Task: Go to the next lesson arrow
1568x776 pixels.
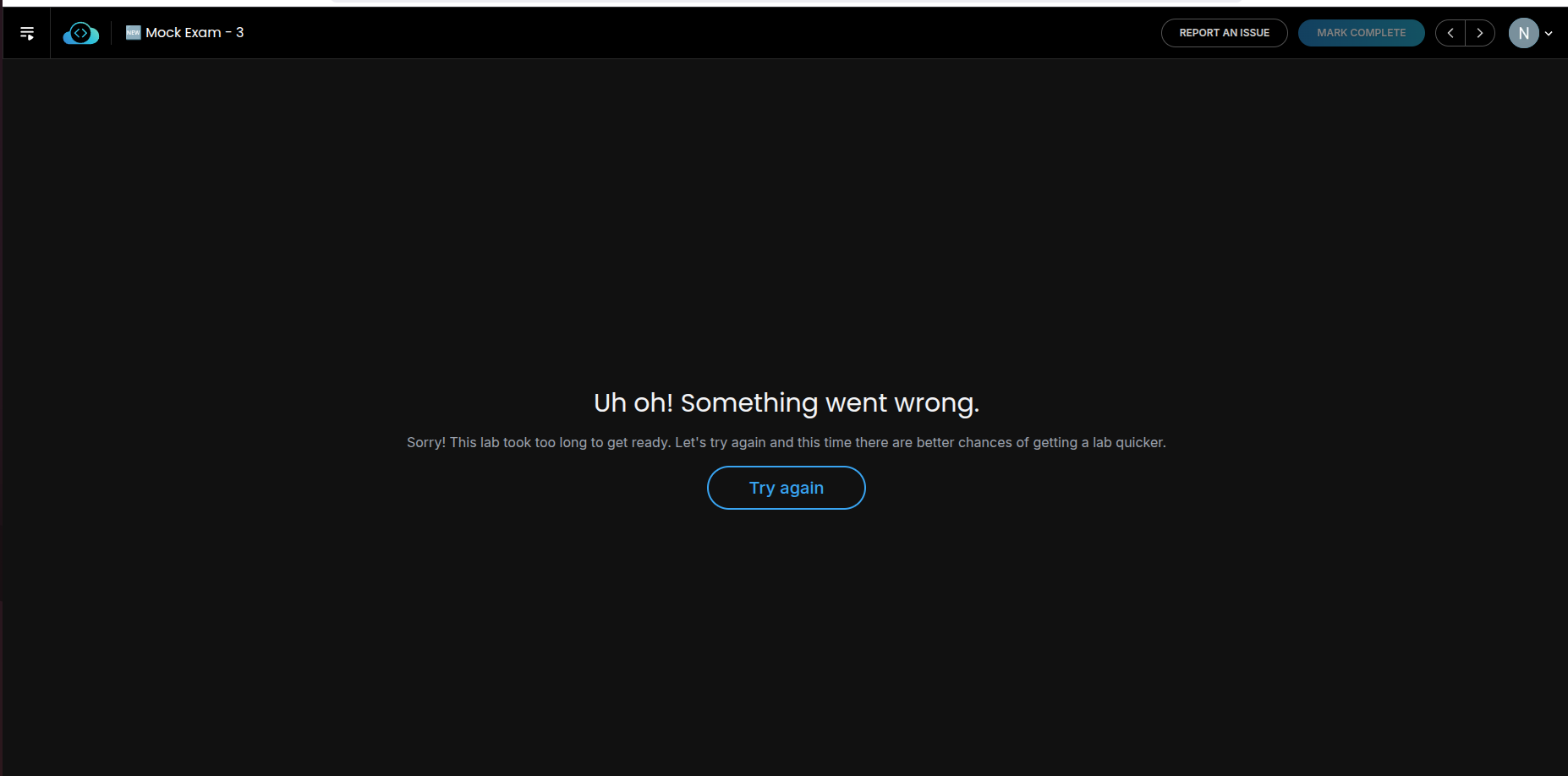Action: 1480,33
